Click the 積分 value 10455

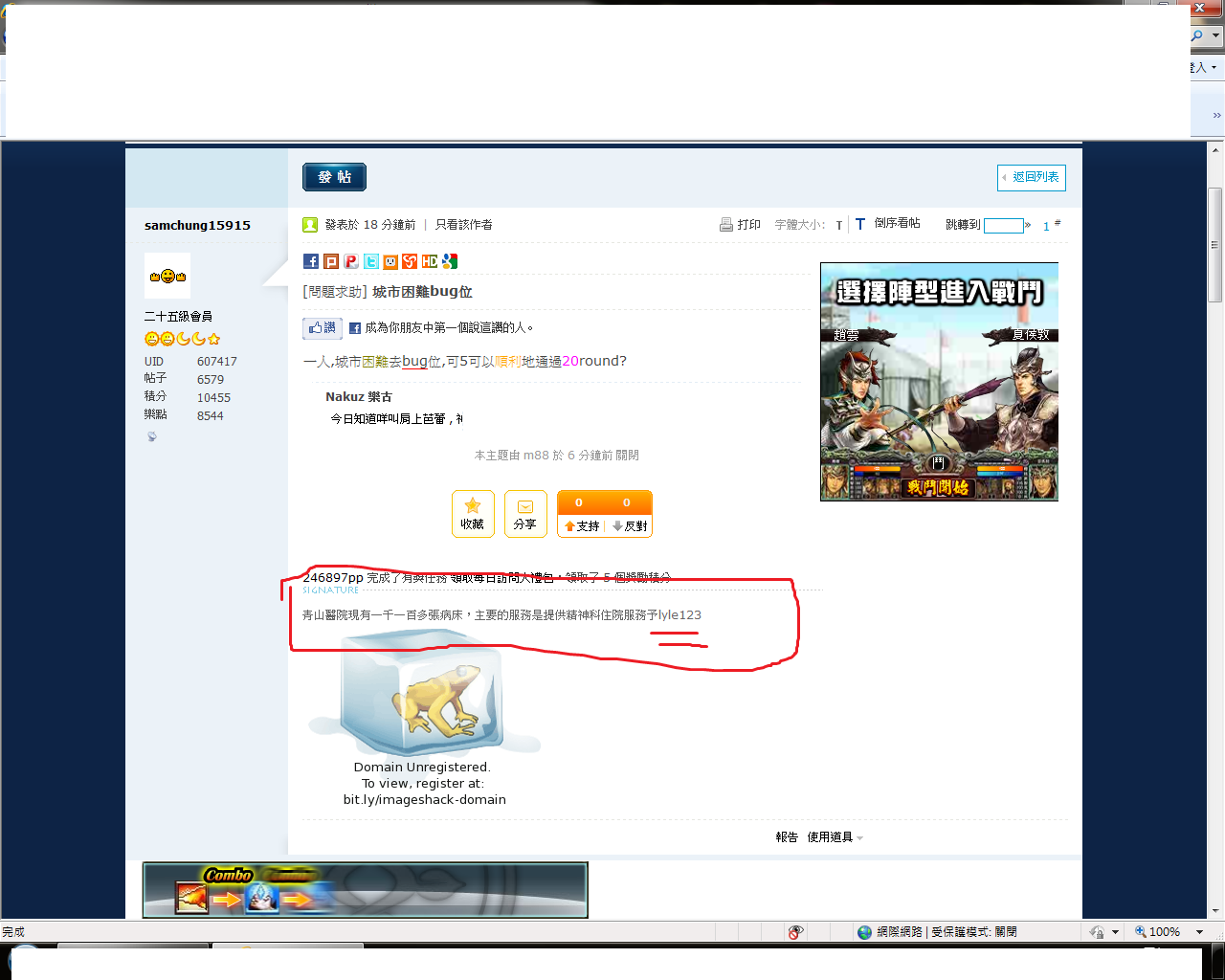[214, 398]
